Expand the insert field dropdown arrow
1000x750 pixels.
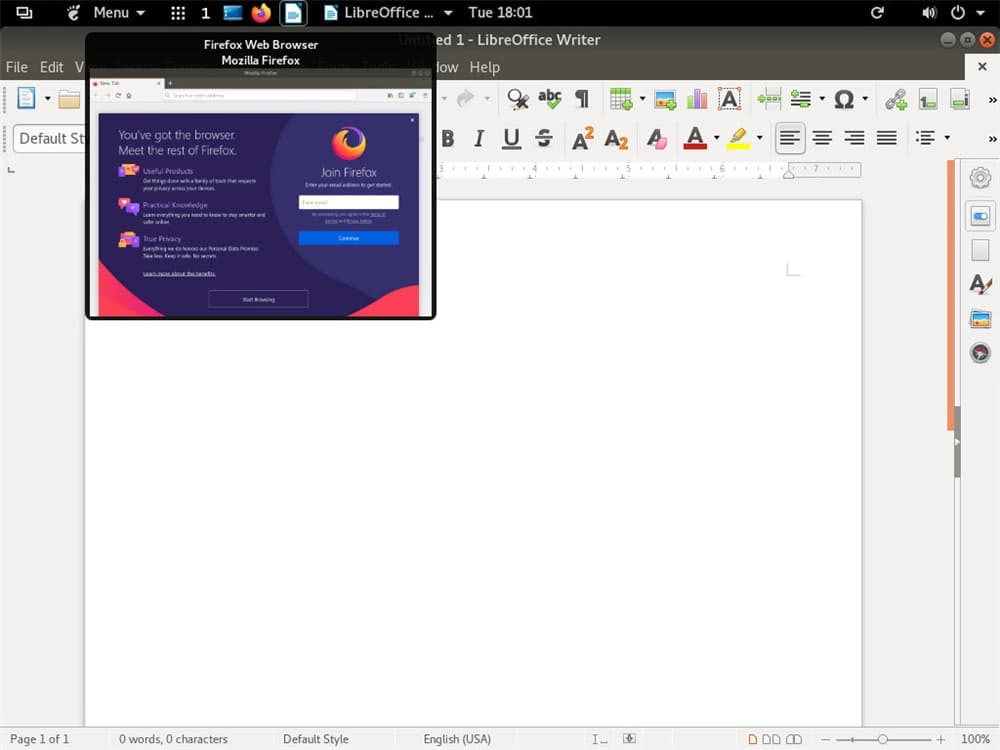pyautogui.click(x=821, y=99)
